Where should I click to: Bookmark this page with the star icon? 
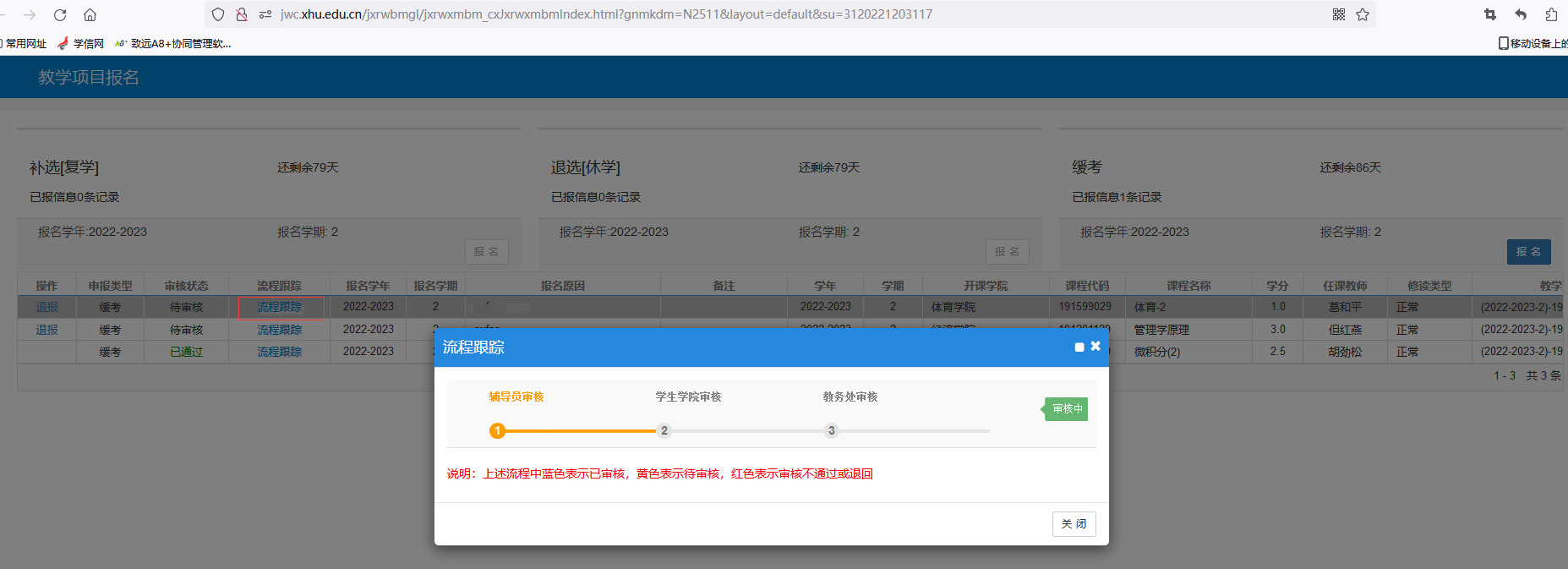pyautogui.click(x=1363, y=14)
